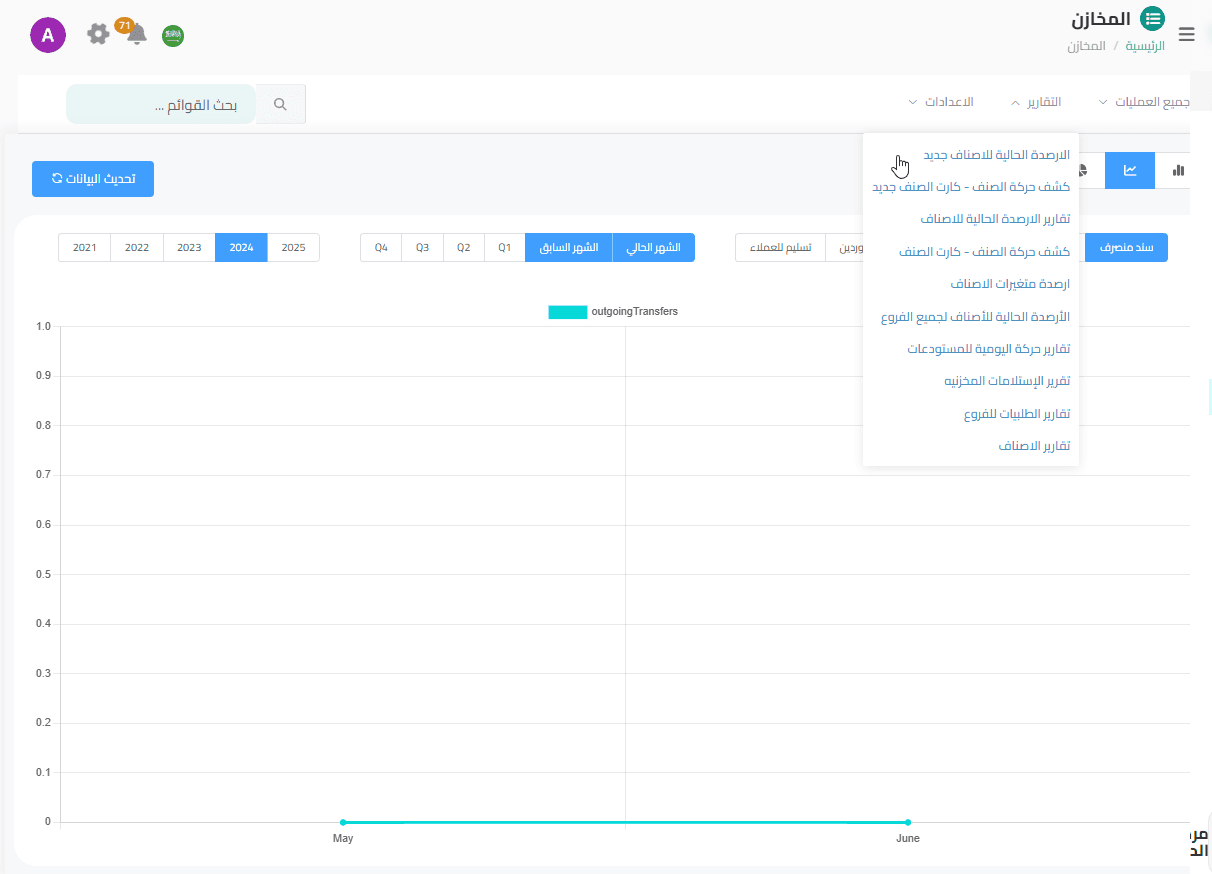Switch to bar chart view
Image resolution: width=1212 pixels, height=874 pixels.
[1178, 171]
